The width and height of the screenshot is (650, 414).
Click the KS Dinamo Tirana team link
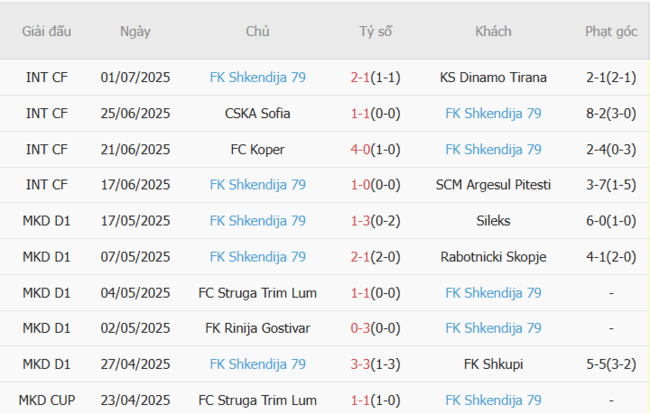pos(493,77)
